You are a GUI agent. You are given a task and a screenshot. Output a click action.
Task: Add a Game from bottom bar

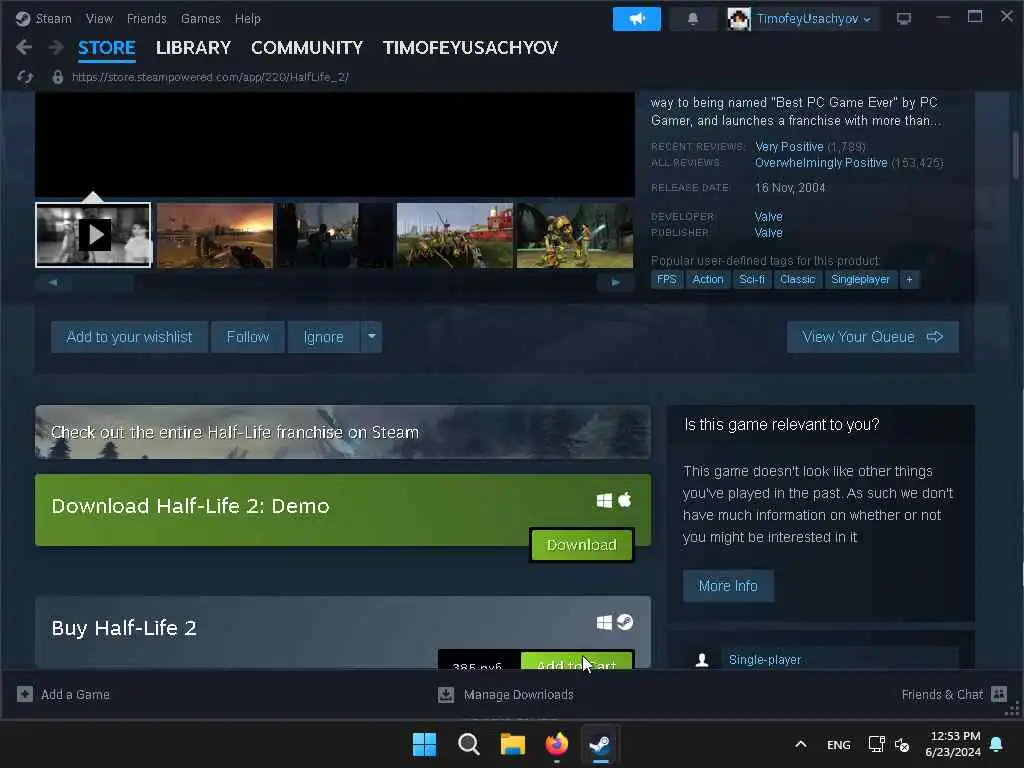[63, 695]
